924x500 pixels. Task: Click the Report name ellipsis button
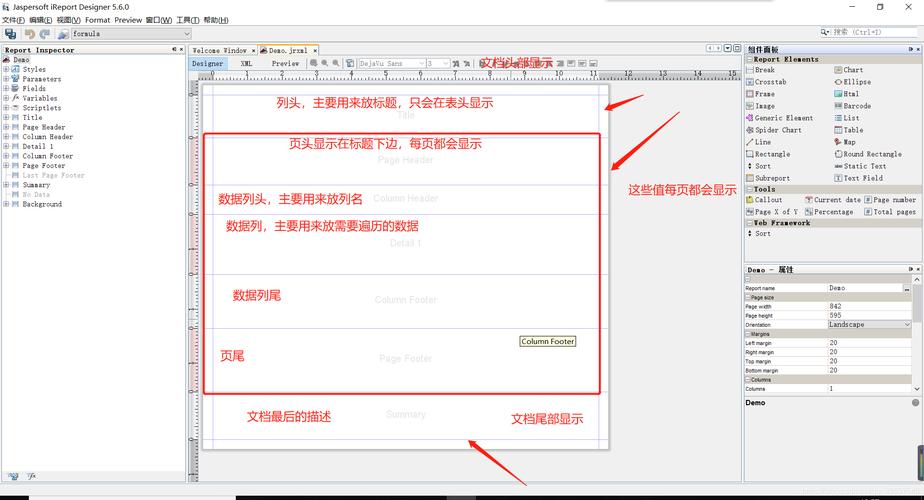click(908, 288)
